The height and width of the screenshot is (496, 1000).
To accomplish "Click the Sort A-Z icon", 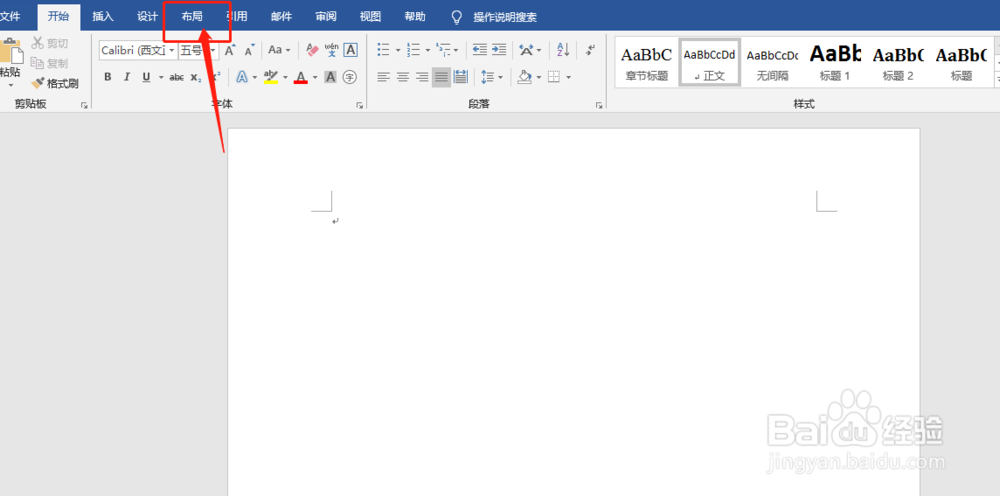I will point(563,50).
